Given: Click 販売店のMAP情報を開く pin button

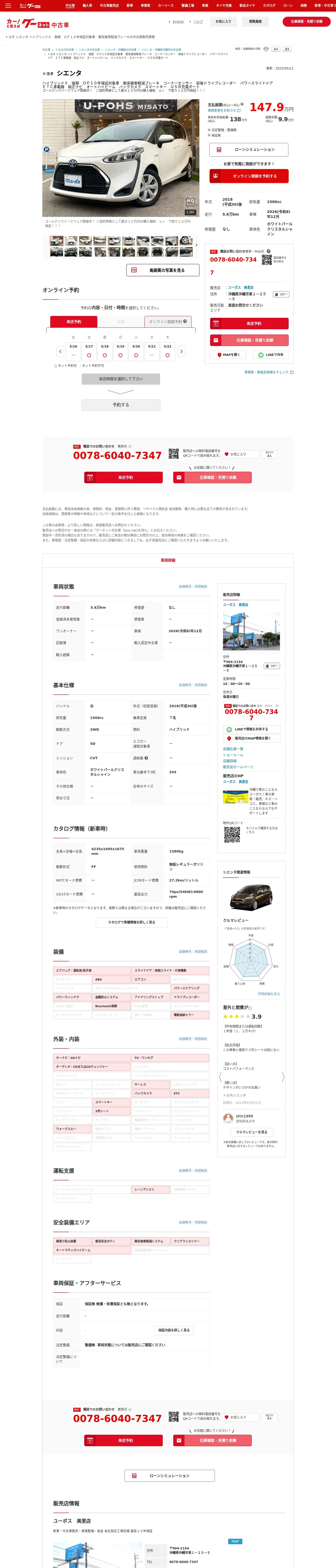Looking at the screenshot, I should [251, 738].
